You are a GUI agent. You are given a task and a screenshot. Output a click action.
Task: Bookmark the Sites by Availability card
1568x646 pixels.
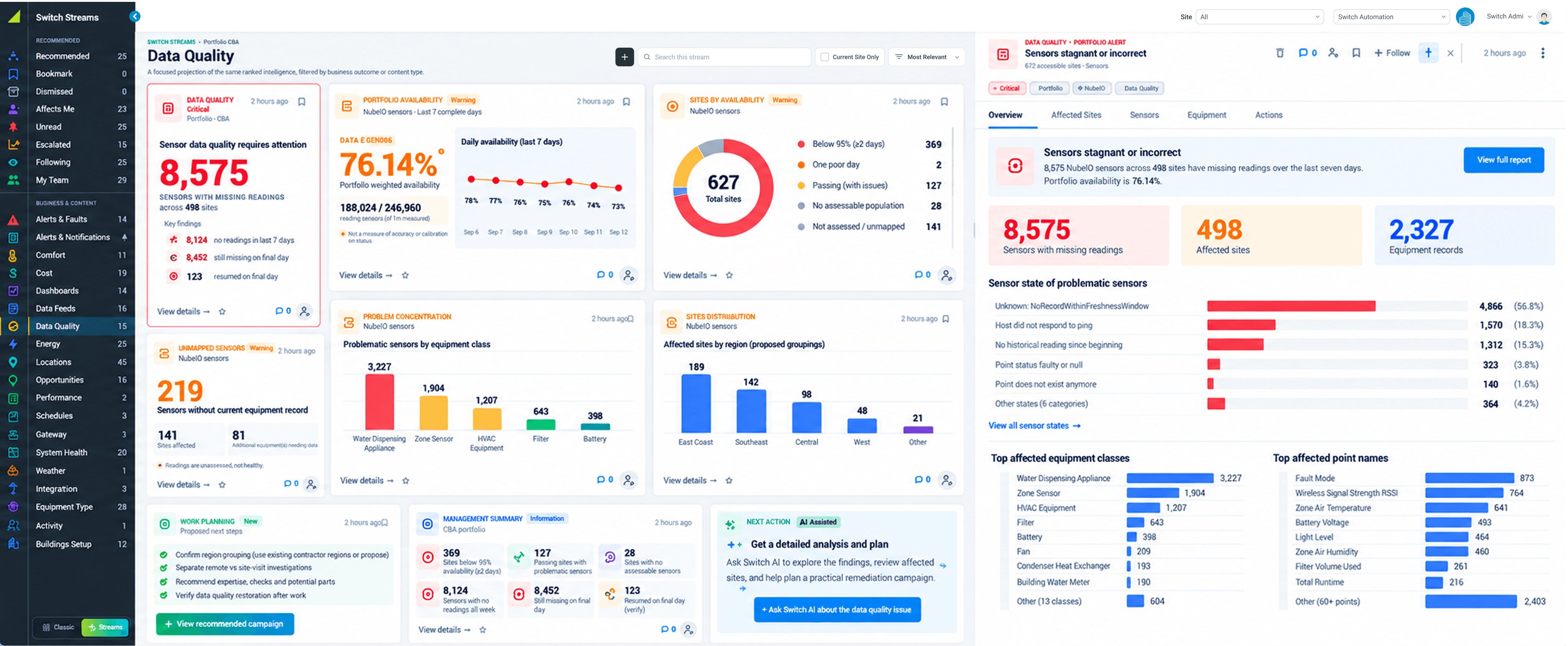pyautogui.click(x=944, y=102)
